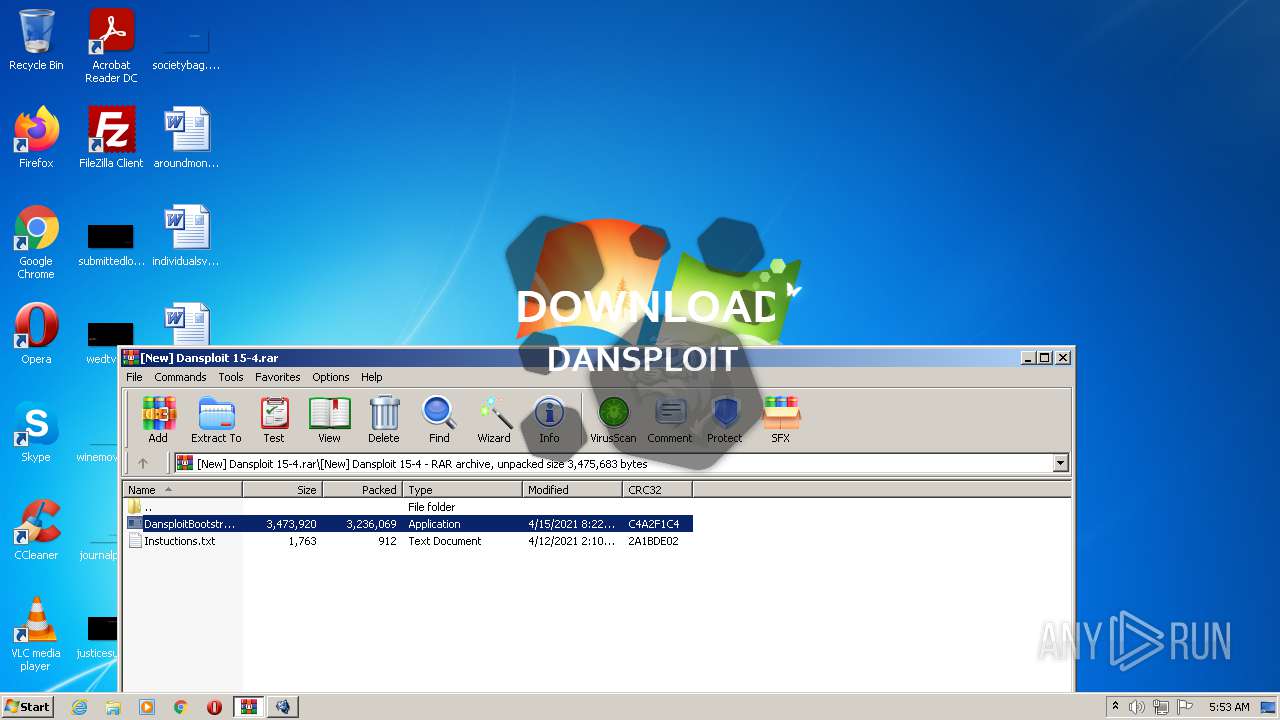
Task: Select Recycle Bin desktop icon
Action: tap(36, 40)
